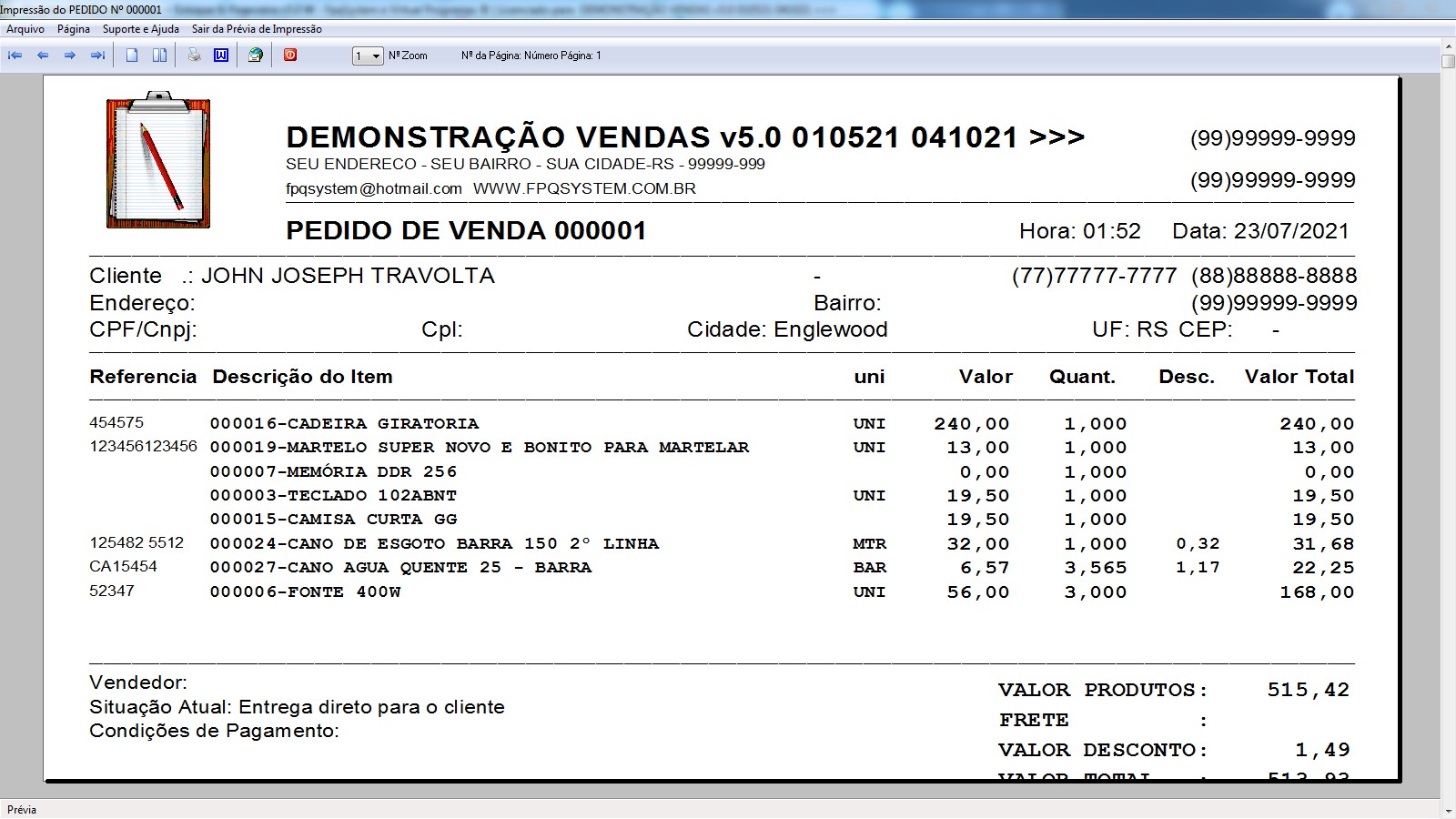This screenshot has height=819, width=1456.
Task: Click the red power exit icon
Action: pos(290,56)
